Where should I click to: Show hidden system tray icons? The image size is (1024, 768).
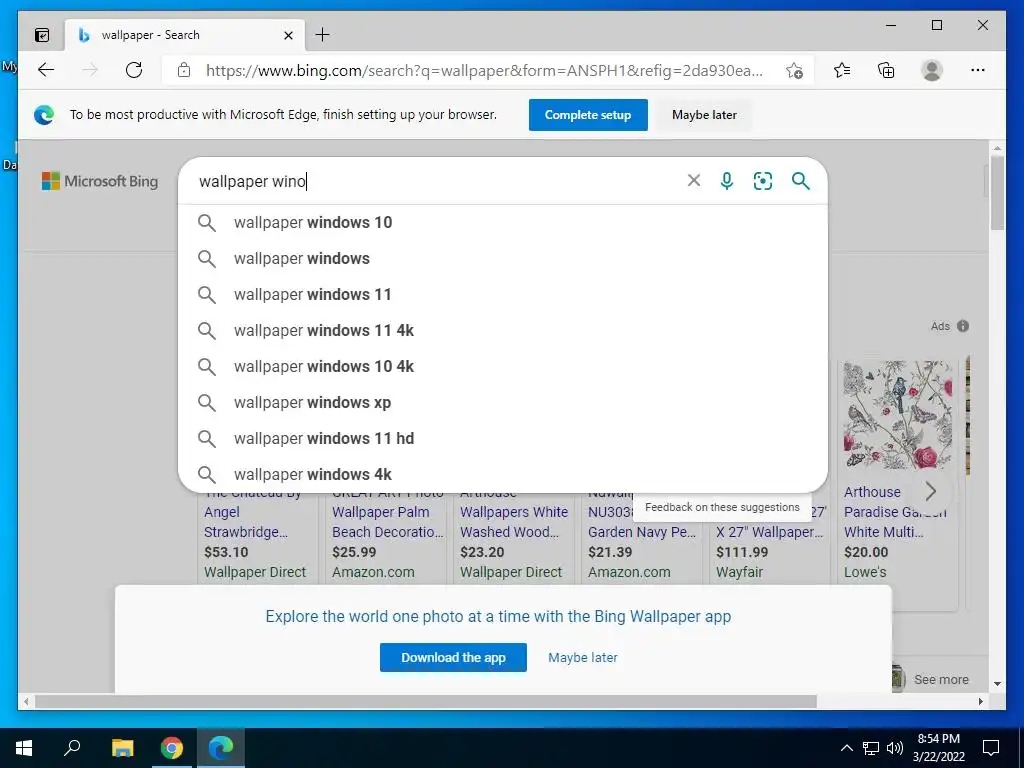tap(846, 748)
